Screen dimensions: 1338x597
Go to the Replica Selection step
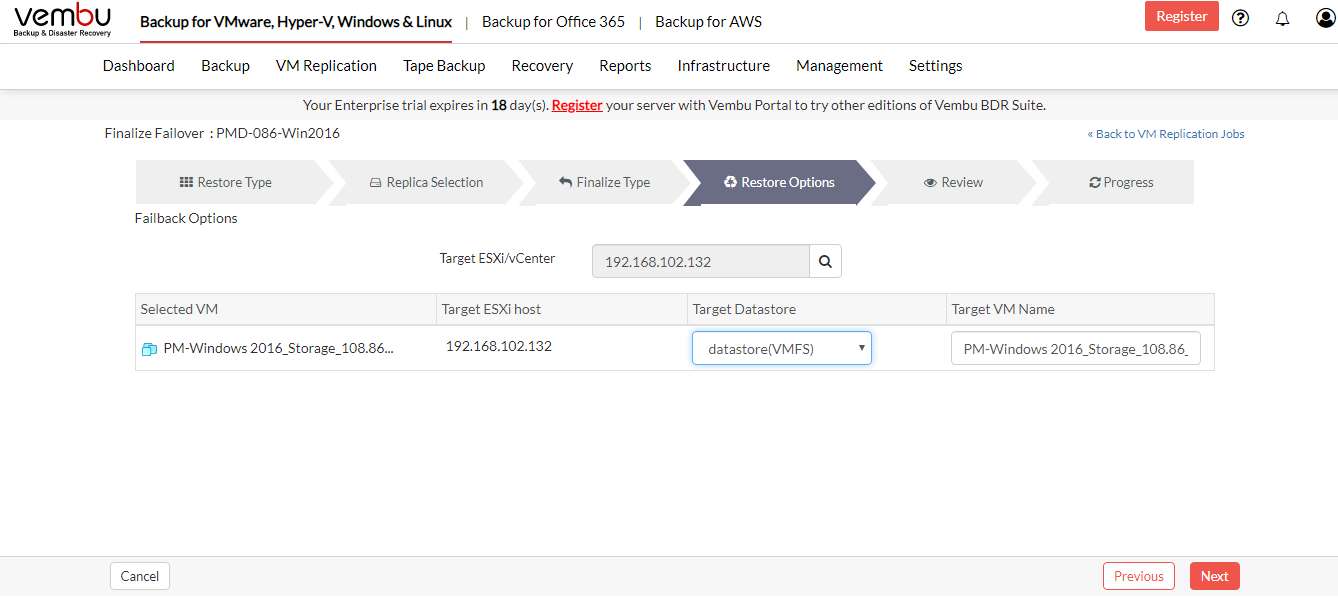point(426,182)
